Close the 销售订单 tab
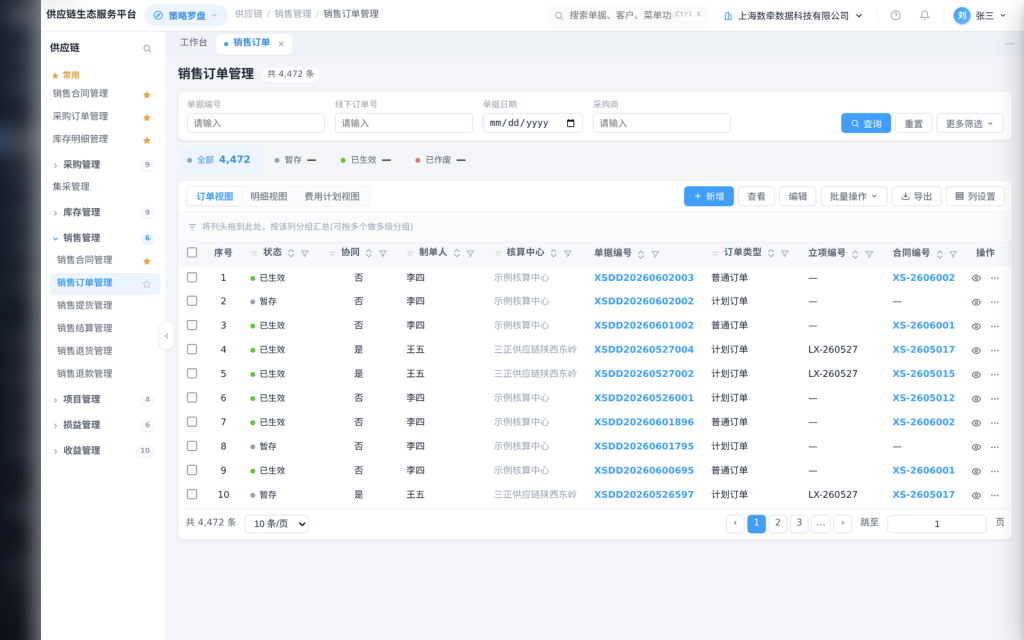The width and height of the screenshot is (1024, 640). click(281, 44)
